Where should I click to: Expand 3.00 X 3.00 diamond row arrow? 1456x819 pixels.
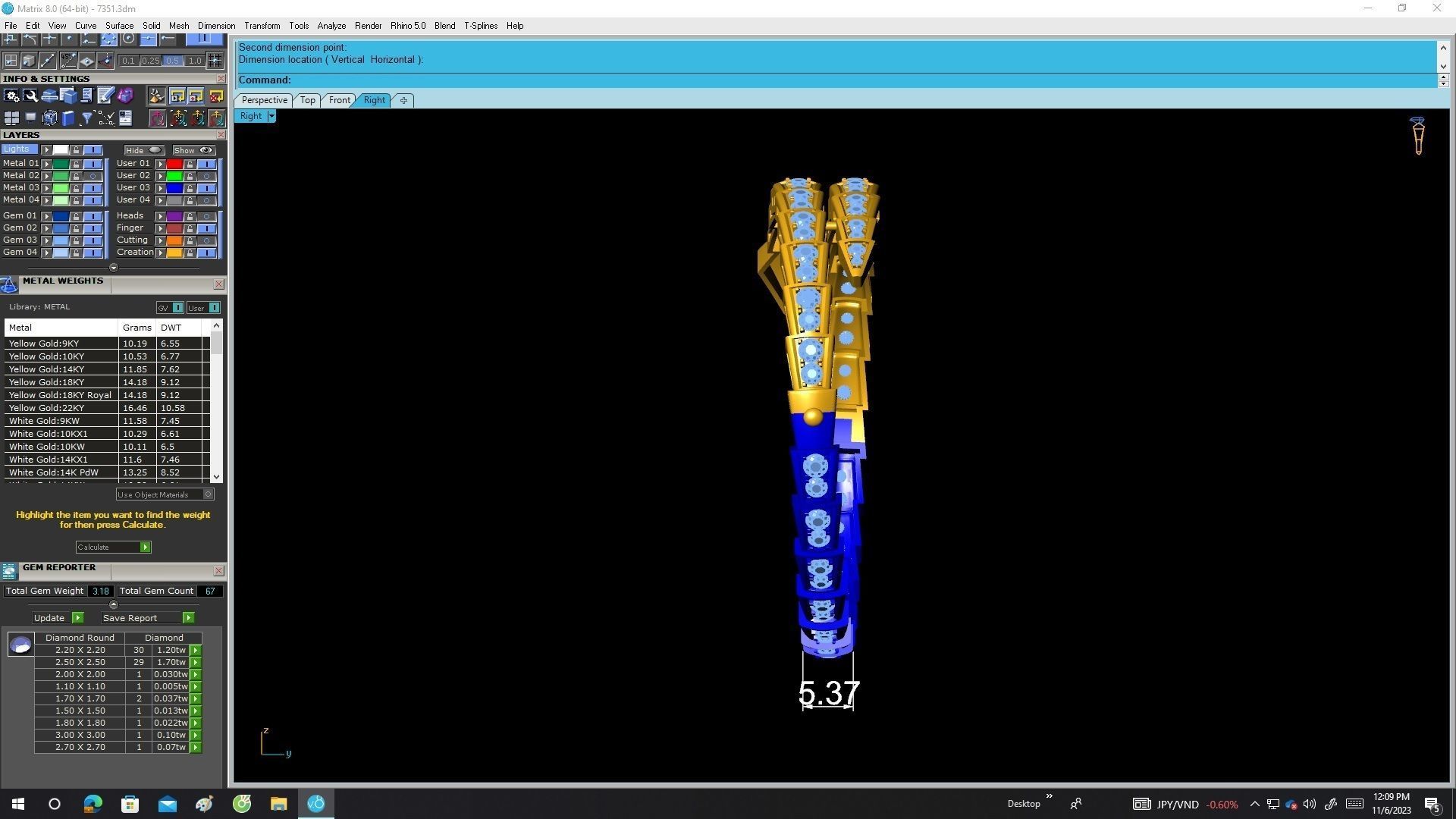[196, 736]
